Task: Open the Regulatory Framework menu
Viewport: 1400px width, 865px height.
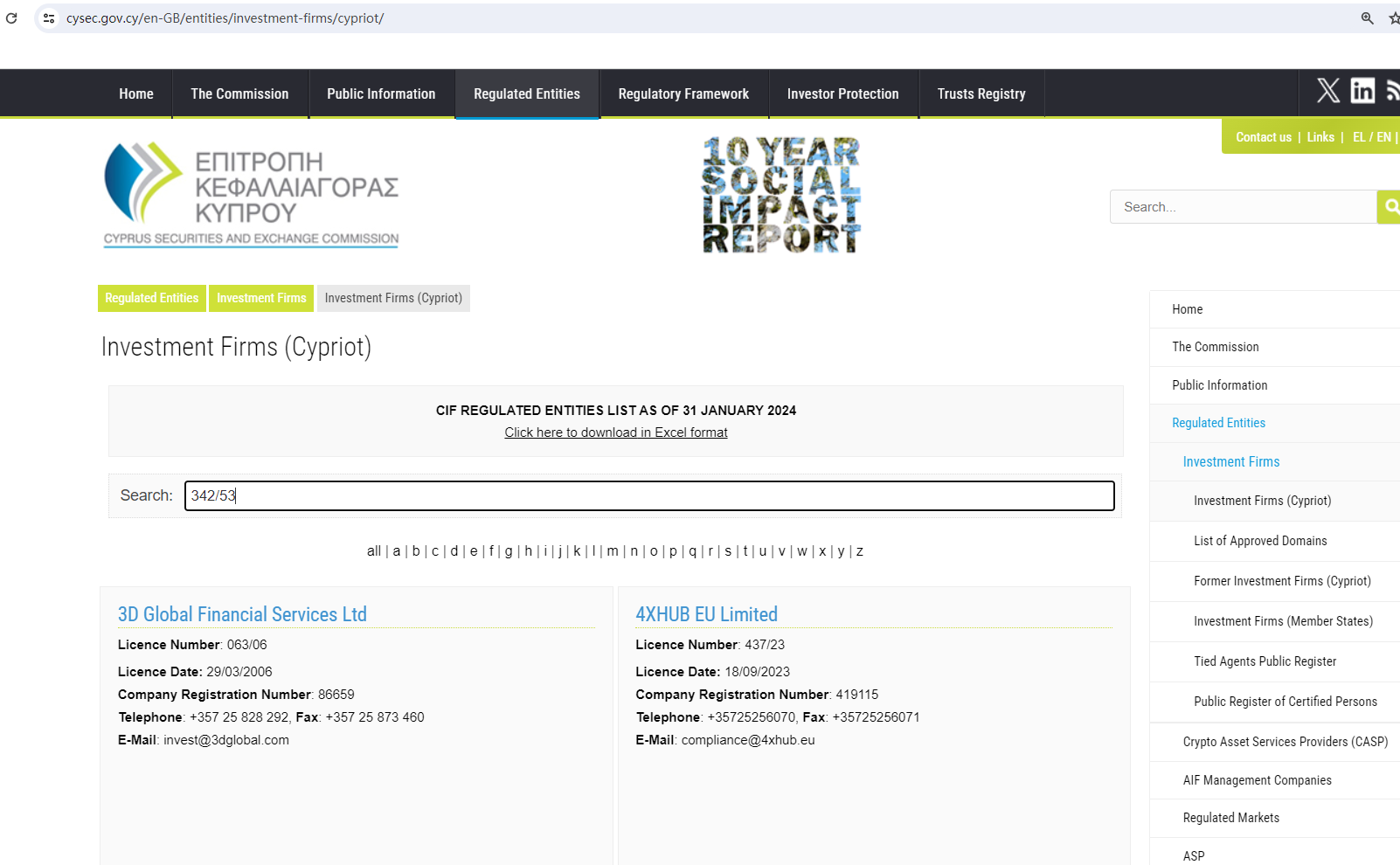Action: click(x=683, y=93)
